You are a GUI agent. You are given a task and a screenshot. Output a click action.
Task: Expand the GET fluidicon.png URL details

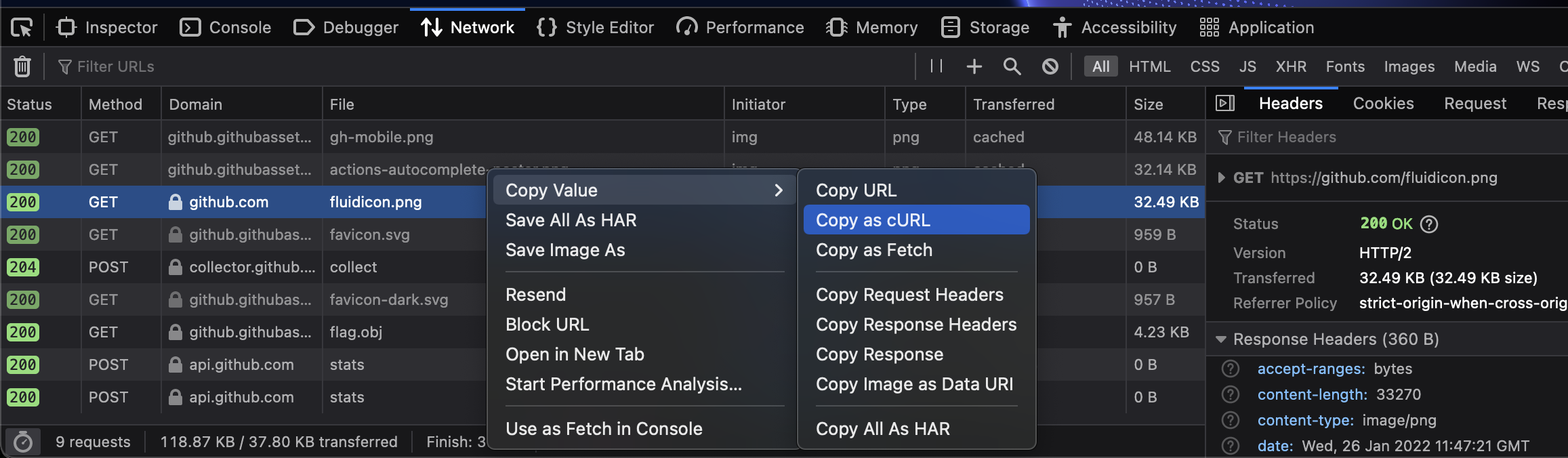click(1221, 178)
